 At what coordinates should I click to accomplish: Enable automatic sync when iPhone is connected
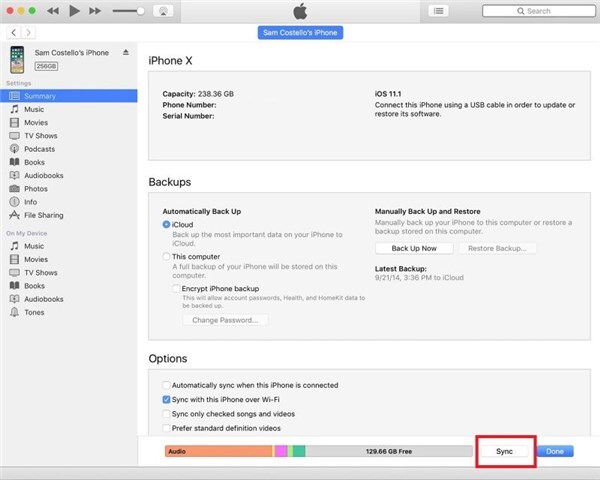(166, 385)
